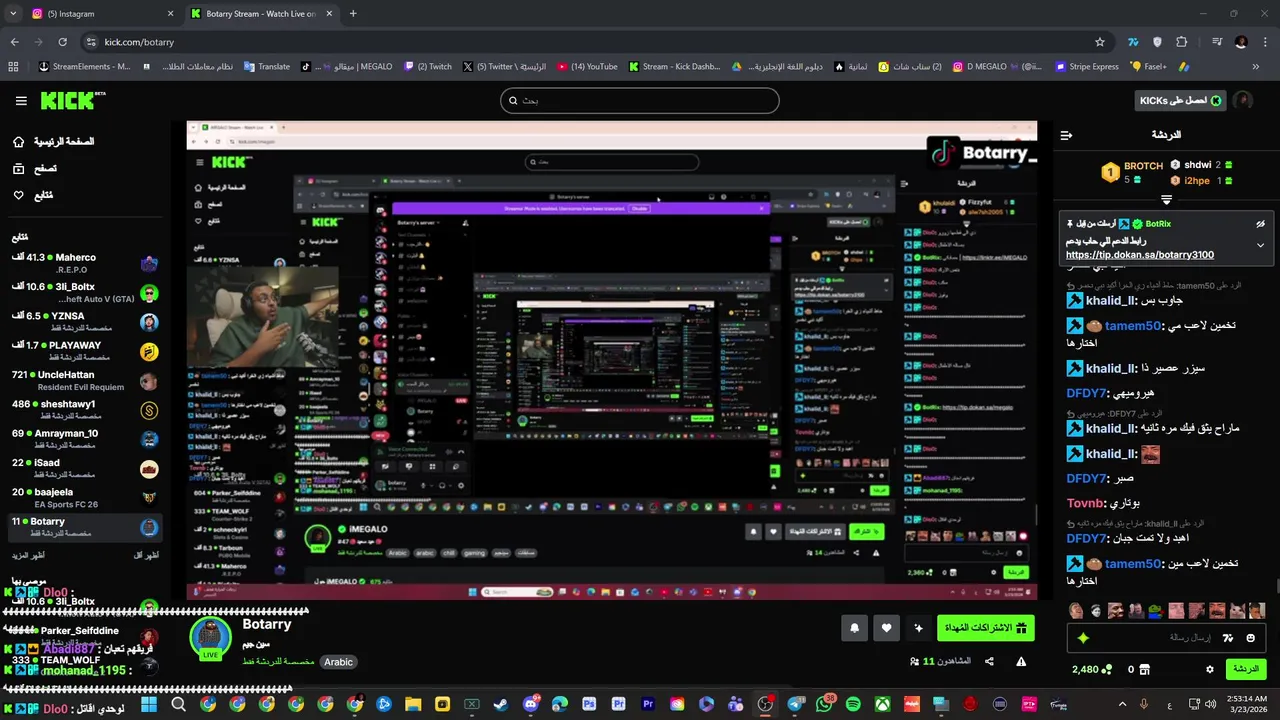Open baajeela channel in sidebar

(x=85, y=498)
